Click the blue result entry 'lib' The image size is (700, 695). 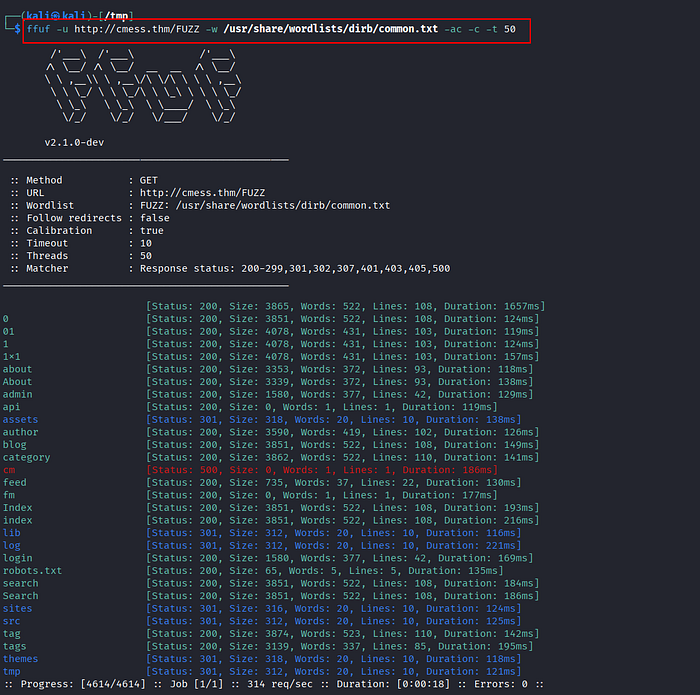tap(12, 533)
